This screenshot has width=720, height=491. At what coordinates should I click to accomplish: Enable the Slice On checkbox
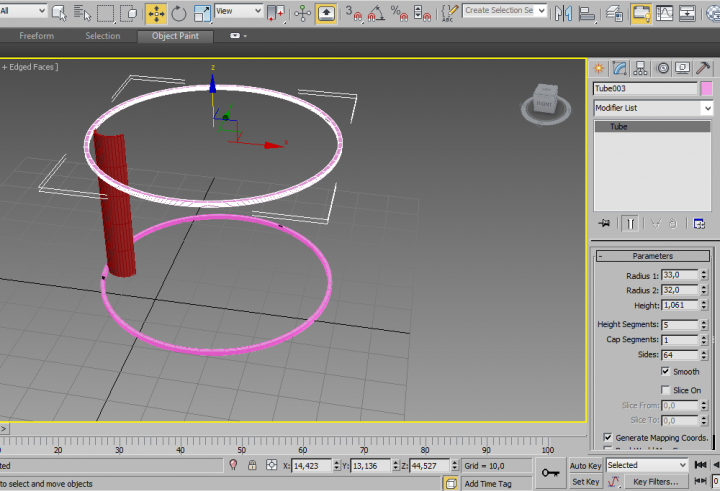[x=665, y=389]
